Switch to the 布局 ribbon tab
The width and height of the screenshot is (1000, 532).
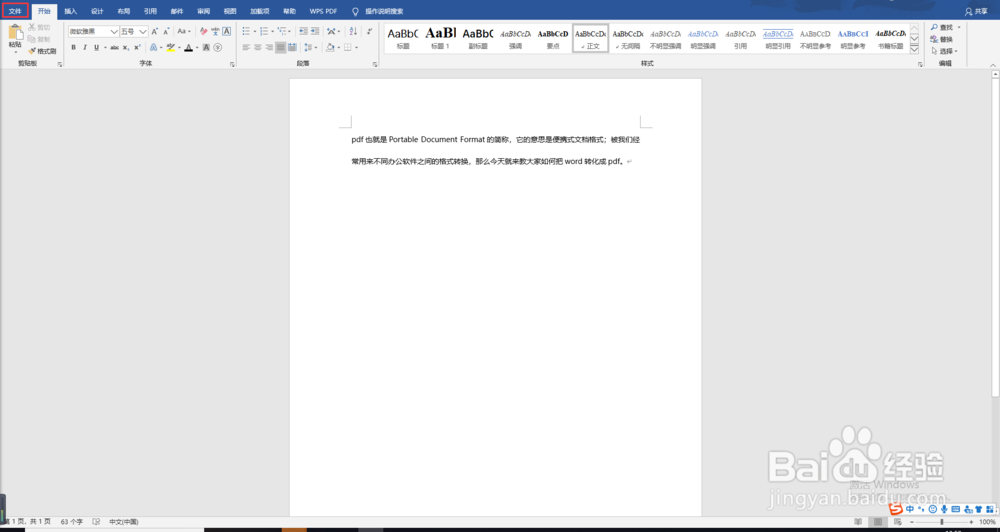tap(124, 11)
